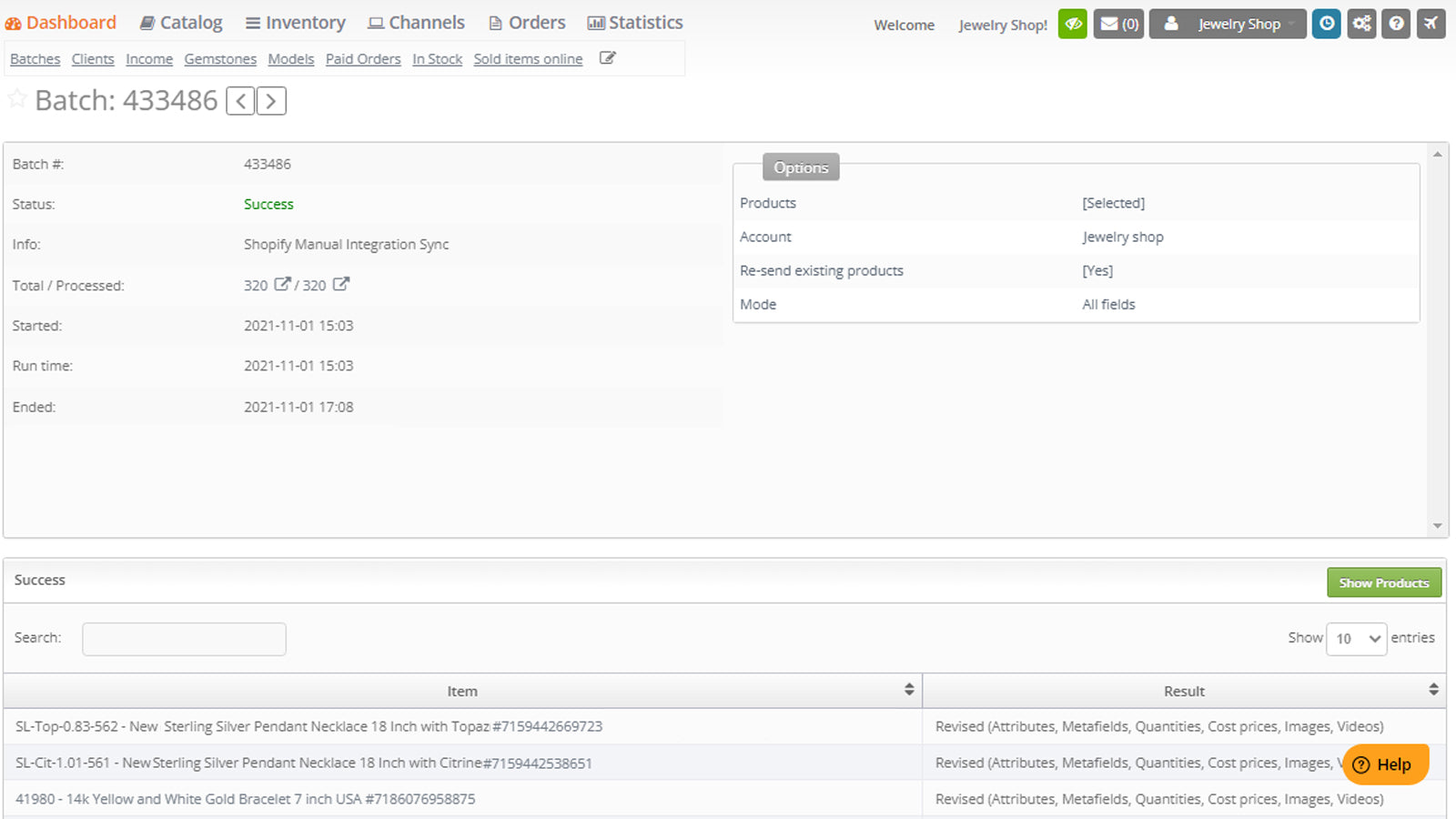The height and width of the screenshot is (819, 1456).
Task: Click the Show Products button
Action: coord(1383,582)
